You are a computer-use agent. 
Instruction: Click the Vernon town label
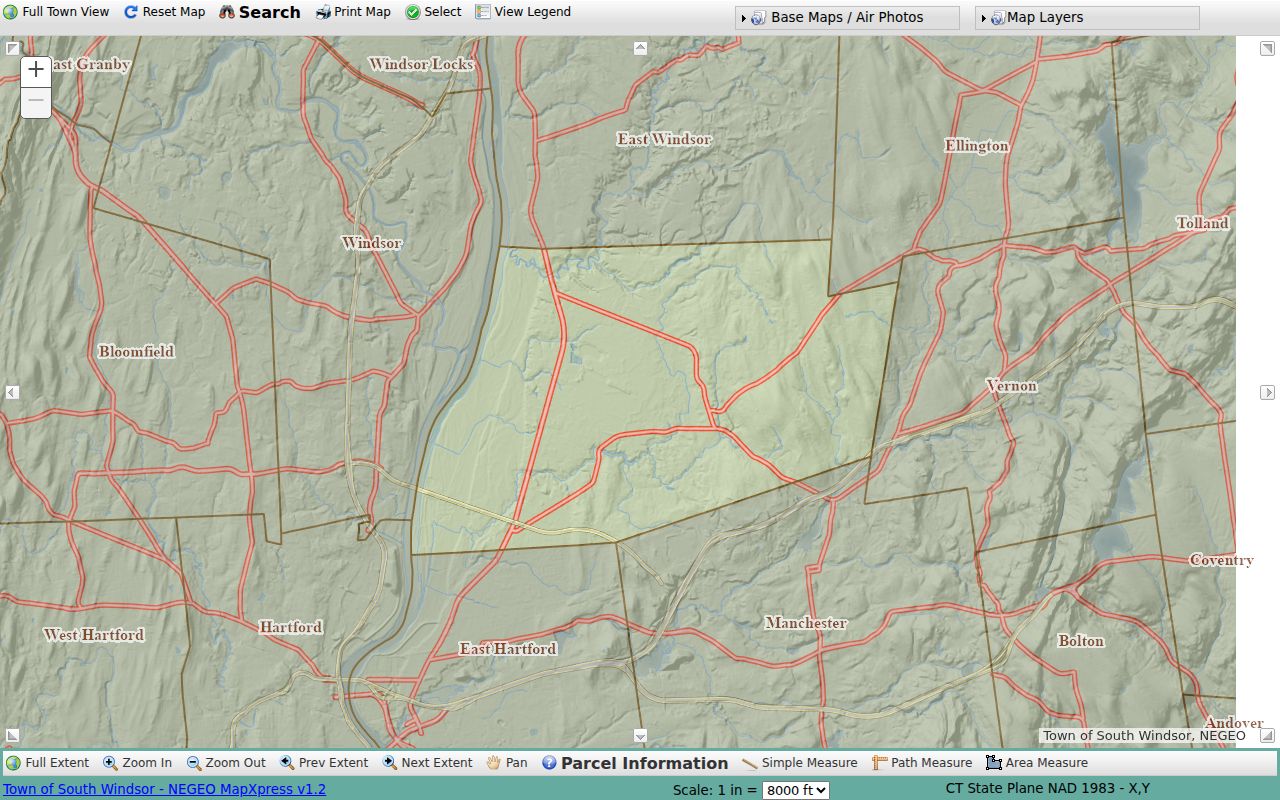tap(1011, 385)
